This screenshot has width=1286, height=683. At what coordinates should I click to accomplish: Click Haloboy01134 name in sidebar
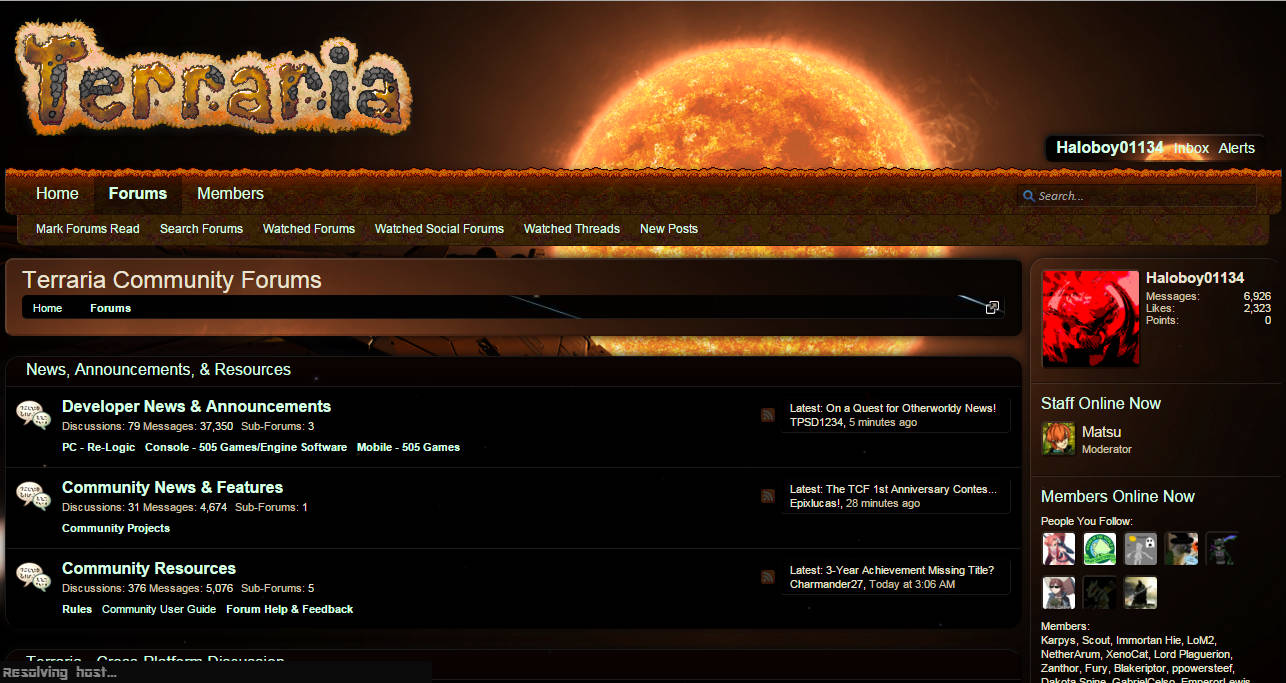[1195, 278]
